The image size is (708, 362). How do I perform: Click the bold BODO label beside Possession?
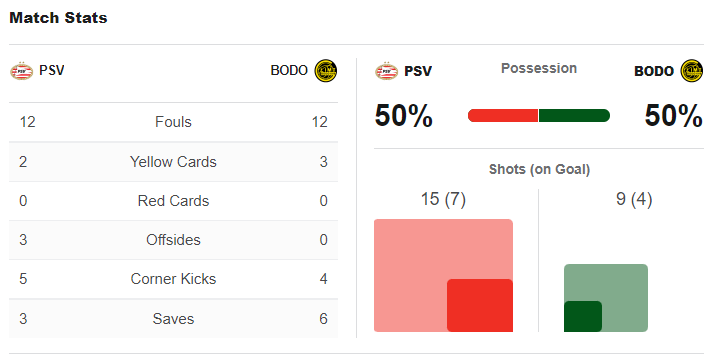click(654, 71)
